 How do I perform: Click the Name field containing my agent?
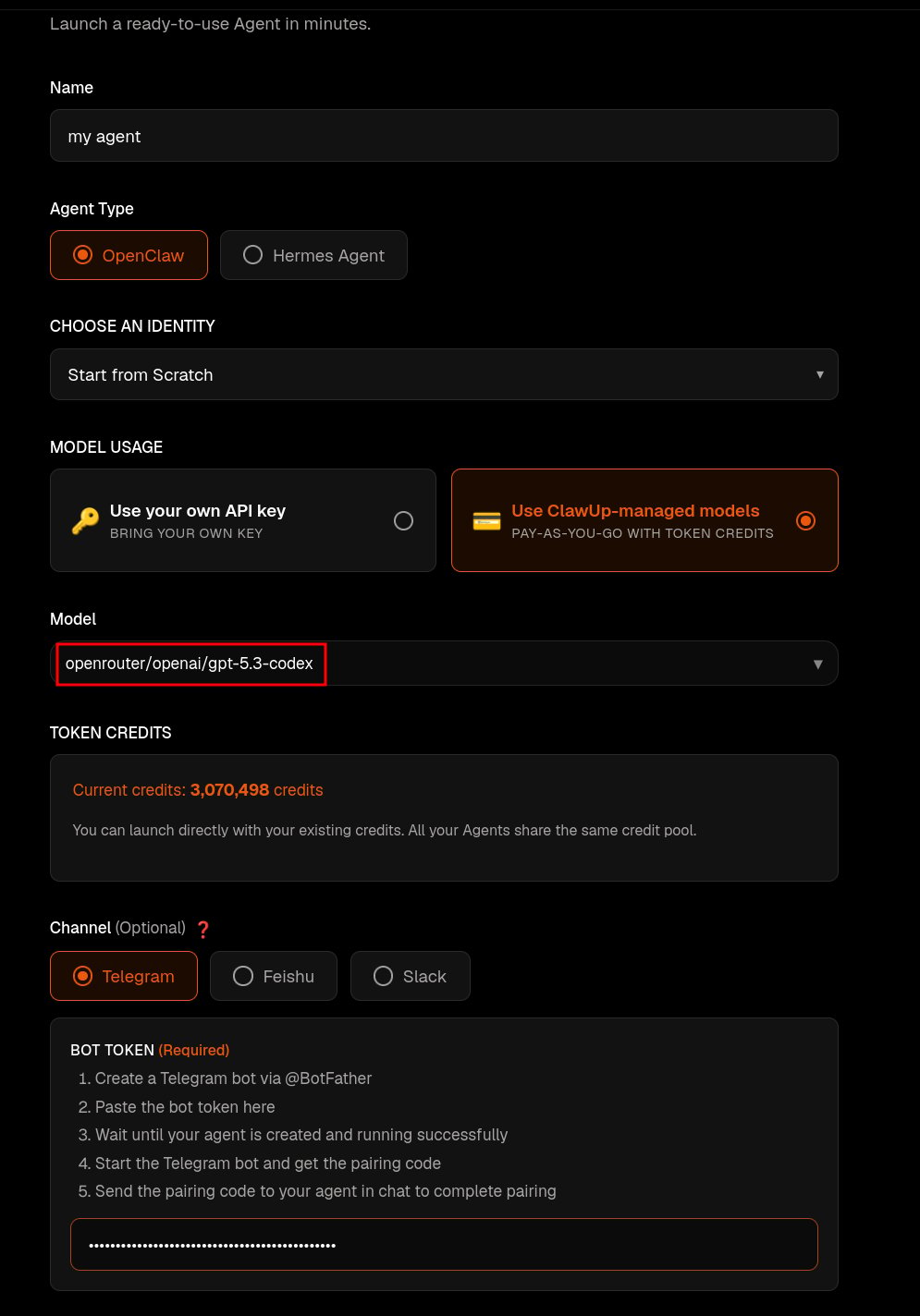444,136
